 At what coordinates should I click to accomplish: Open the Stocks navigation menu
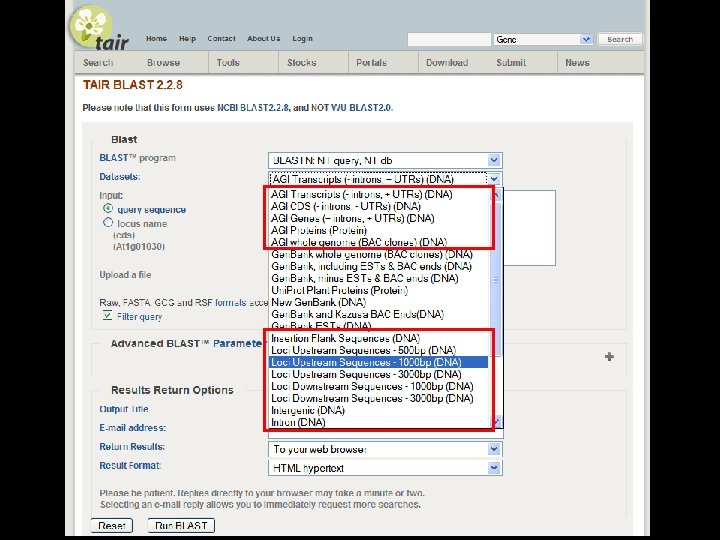pos(302,62)
